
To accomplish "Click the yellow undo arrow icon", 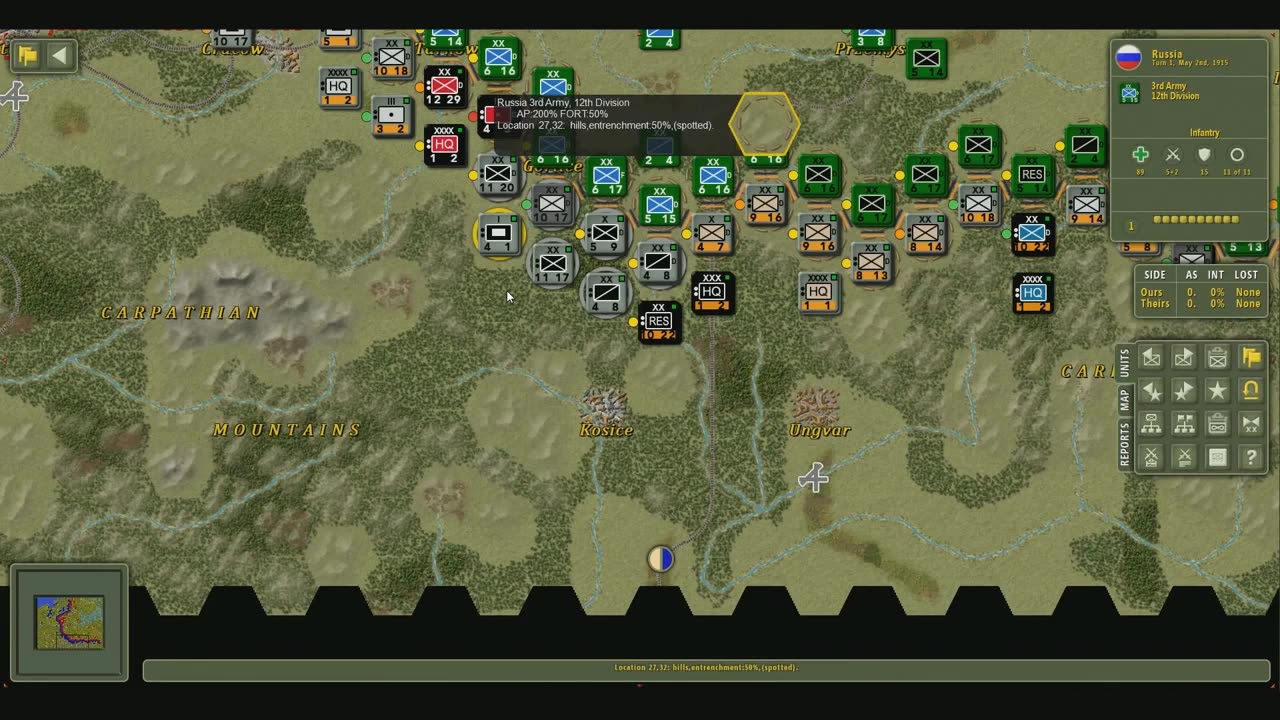I will coord(1250,391).
